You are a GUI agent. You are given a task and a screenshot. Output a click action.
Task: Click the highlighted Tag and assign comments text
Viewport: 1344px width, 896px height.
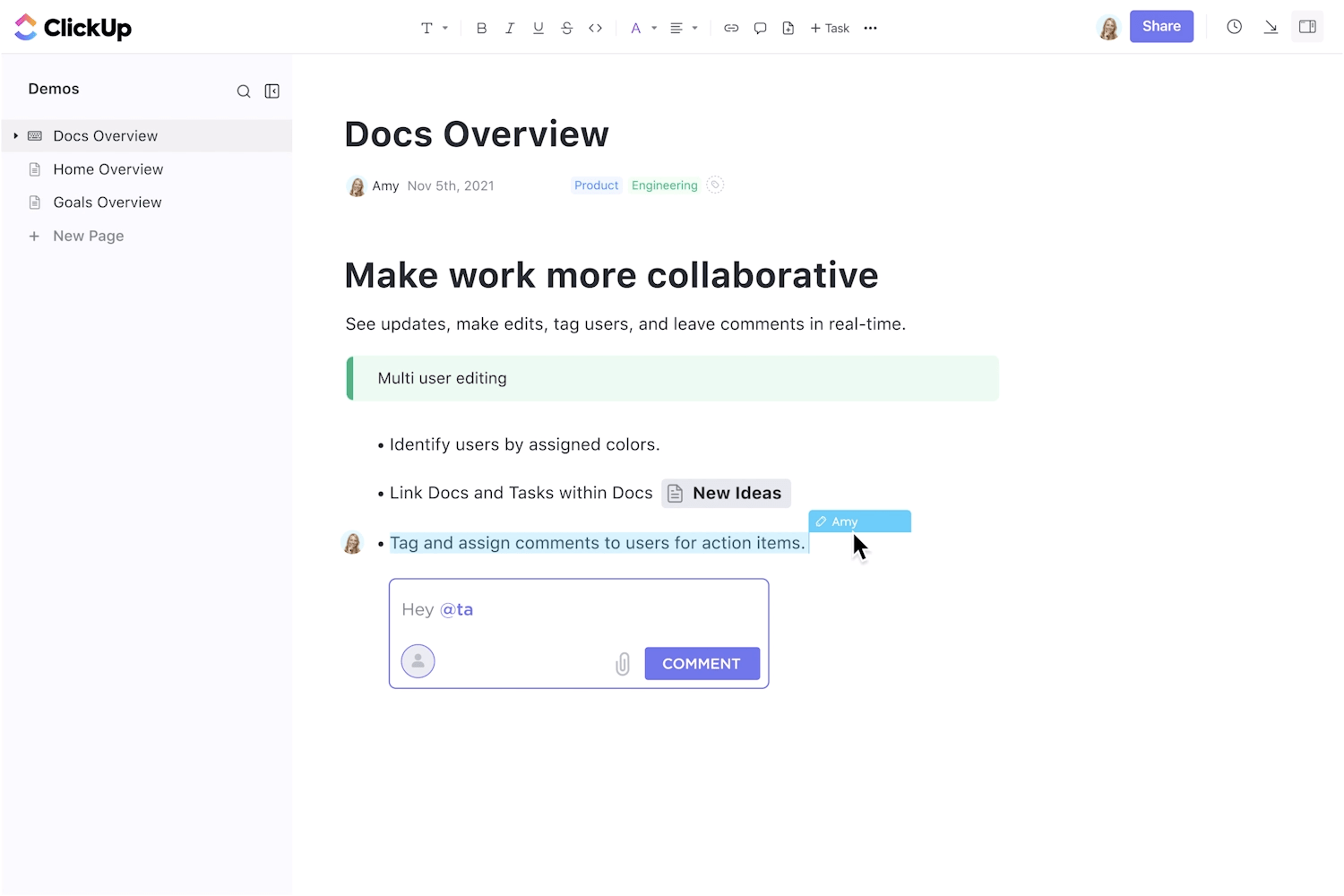point(598,543)
